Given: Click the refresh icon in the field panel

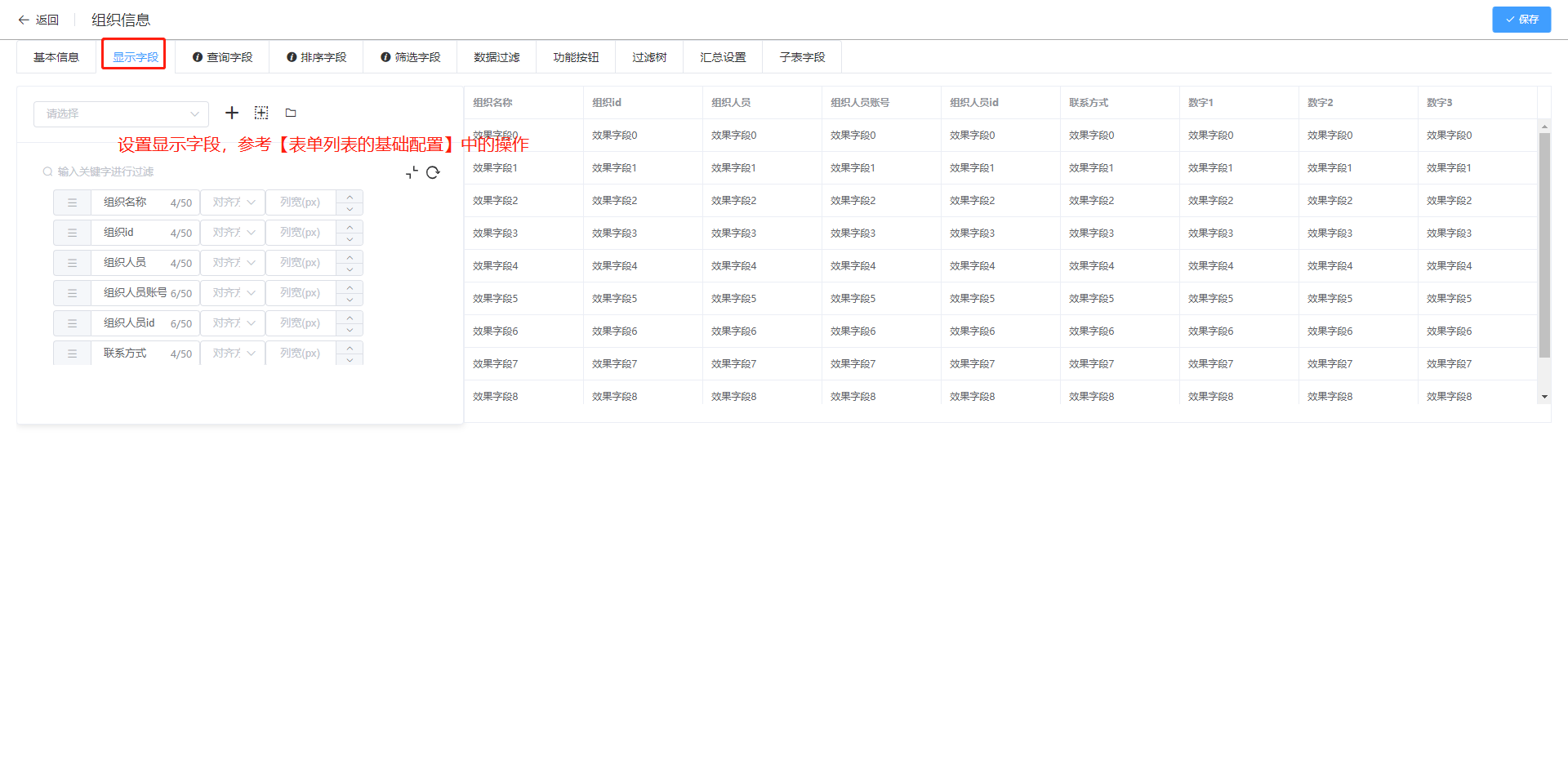Looking at the screenshot, I should coord(433,172).
